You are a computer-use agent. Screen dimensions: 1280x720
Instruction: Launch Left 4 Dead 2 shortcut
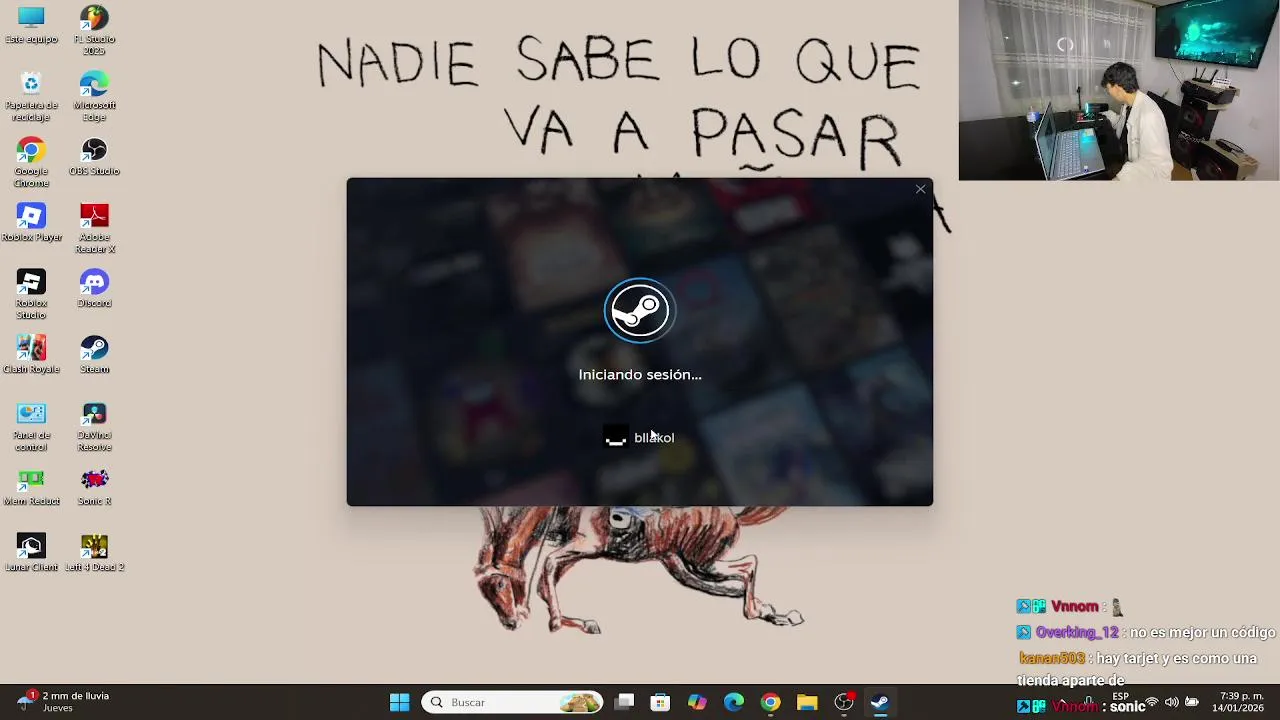point(94,553)
